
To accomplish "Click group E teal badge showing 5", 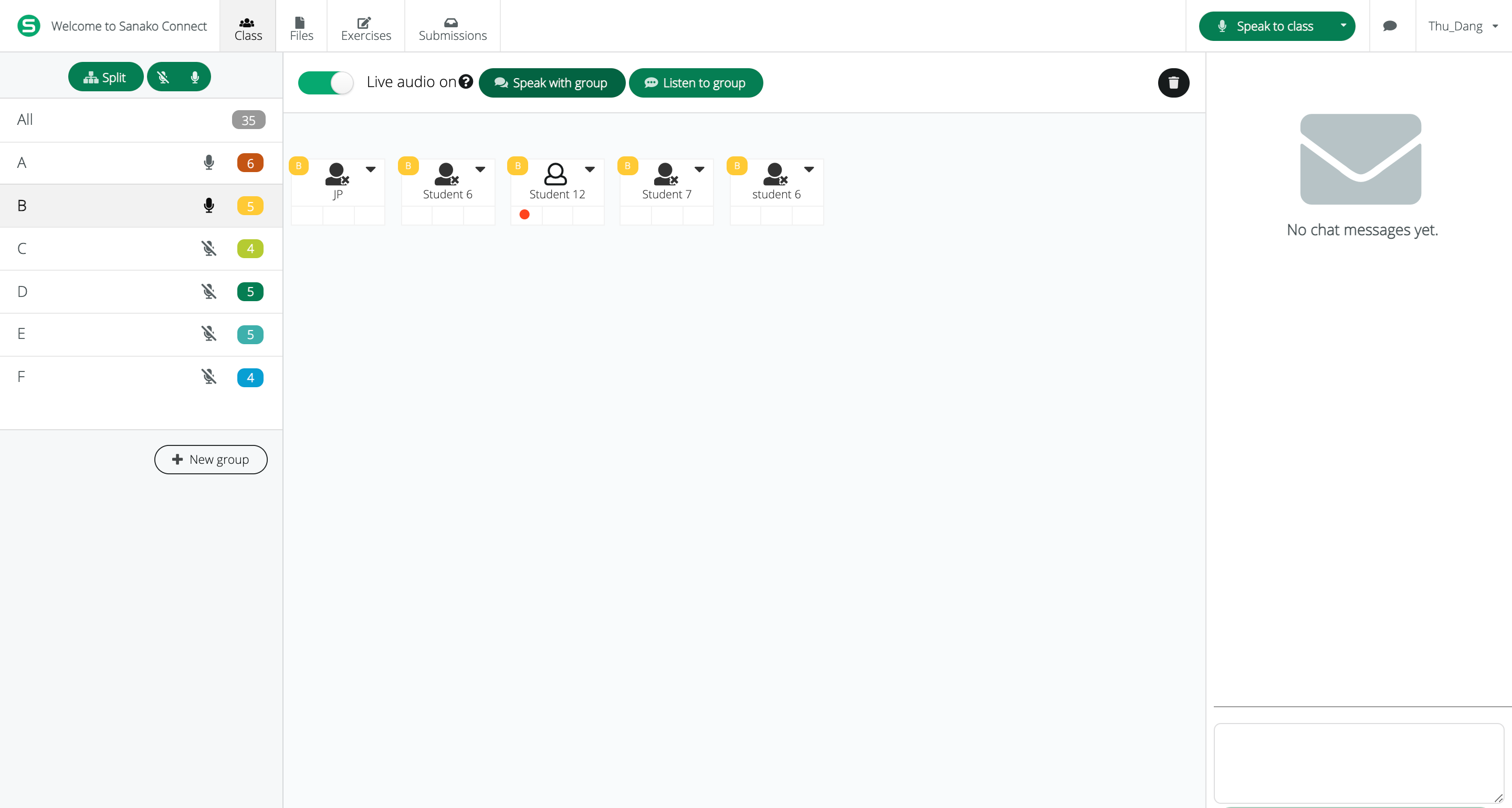I will click(x=250, y=334).
